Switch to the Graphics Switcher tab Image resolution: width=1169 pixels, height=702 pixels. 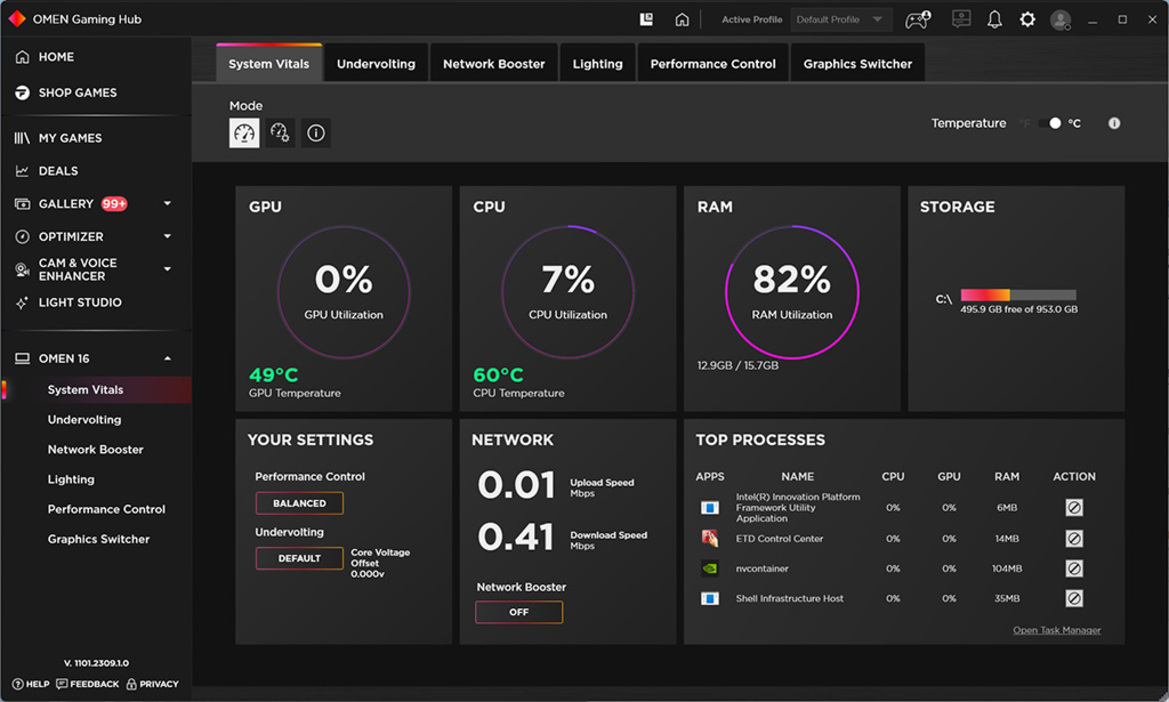tap(857, 63)
